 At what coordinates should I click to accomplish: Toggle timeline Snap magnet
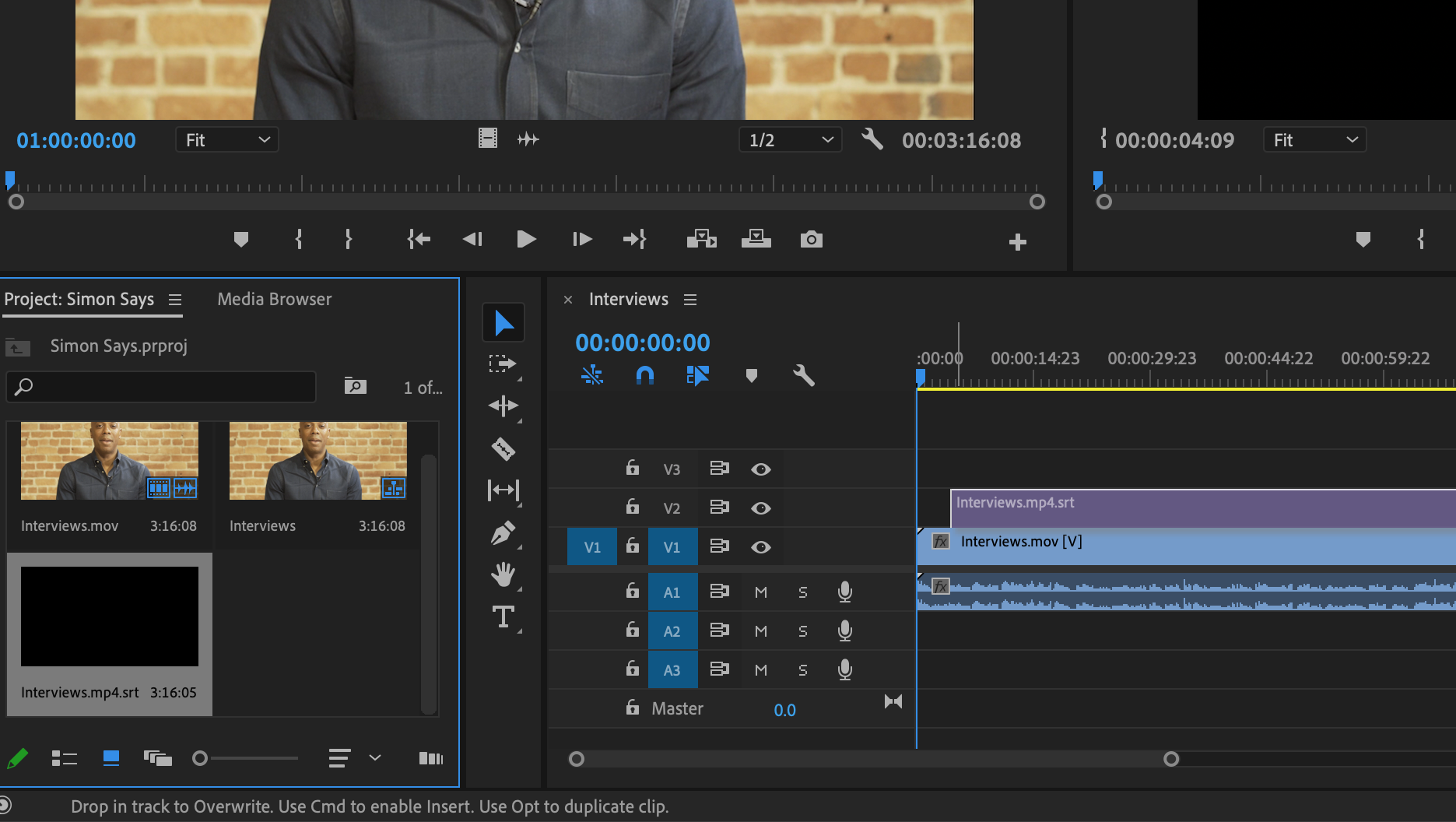[x=644, y=376]
